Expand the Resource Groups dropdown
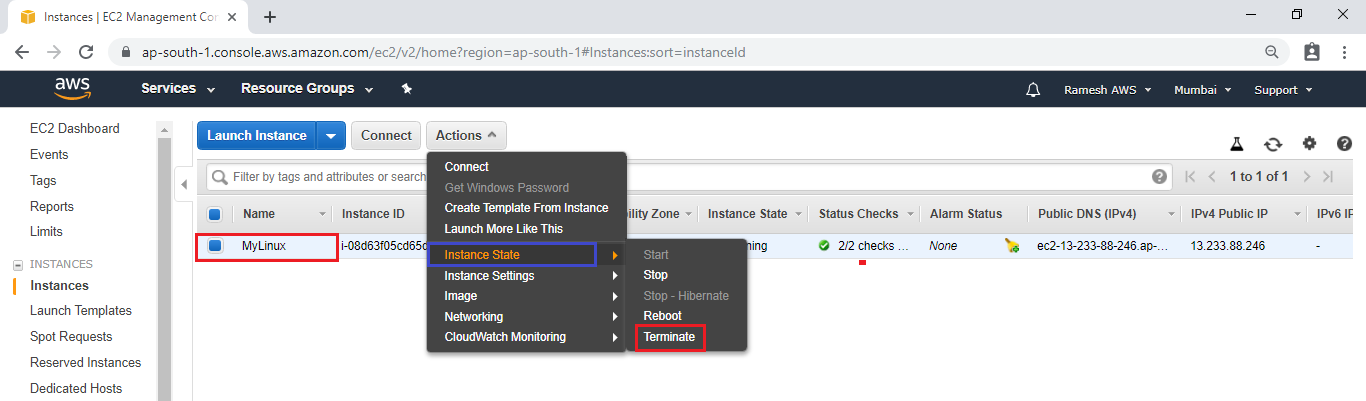 307,89
